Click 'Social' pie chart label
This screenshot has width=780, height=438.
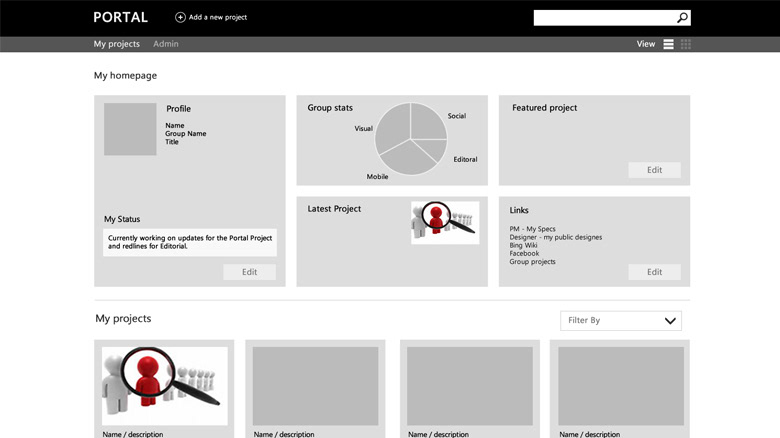coord(457,116)
